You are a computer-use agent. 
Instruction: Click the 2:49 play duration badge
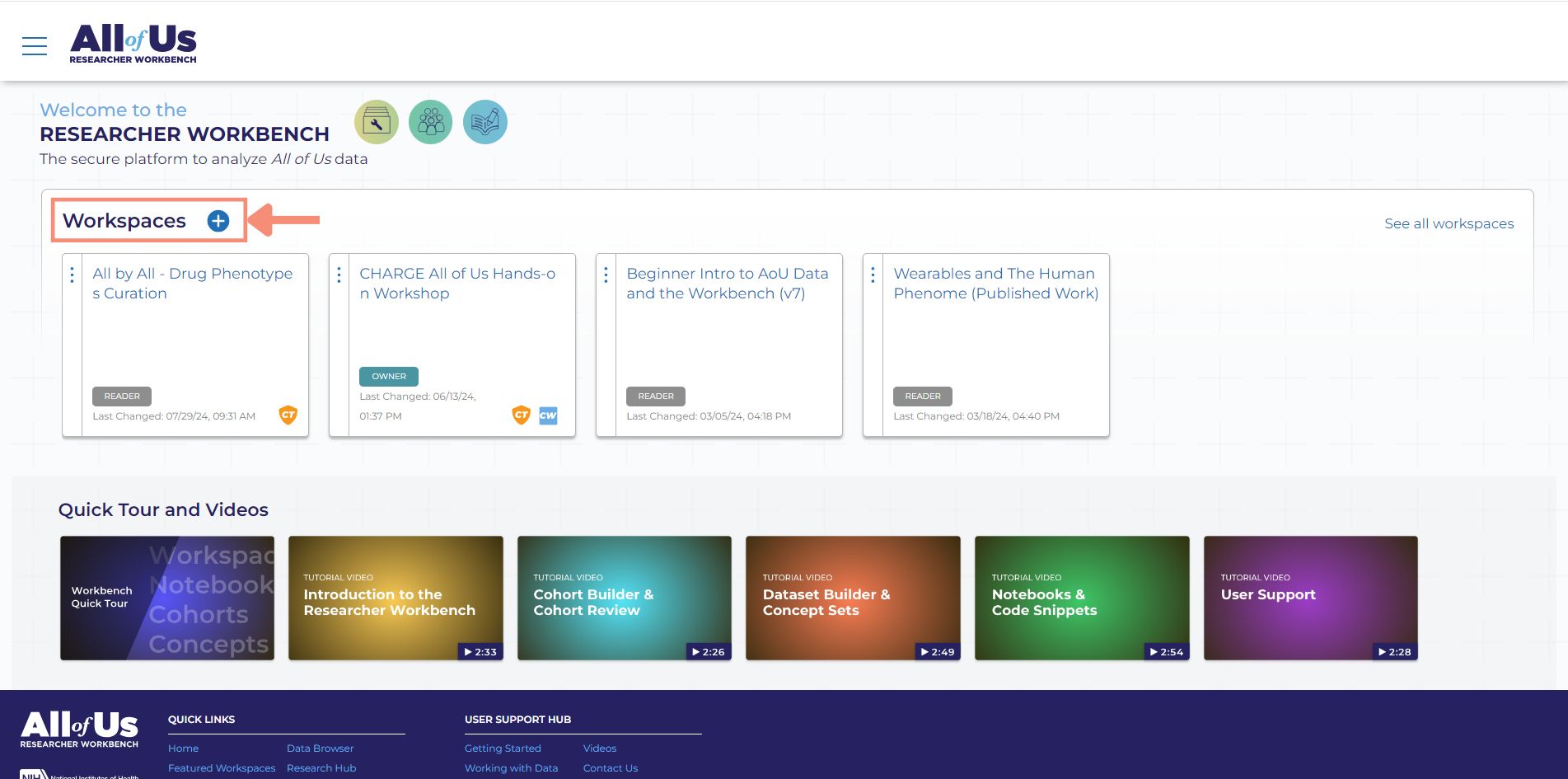pos(937,652)
